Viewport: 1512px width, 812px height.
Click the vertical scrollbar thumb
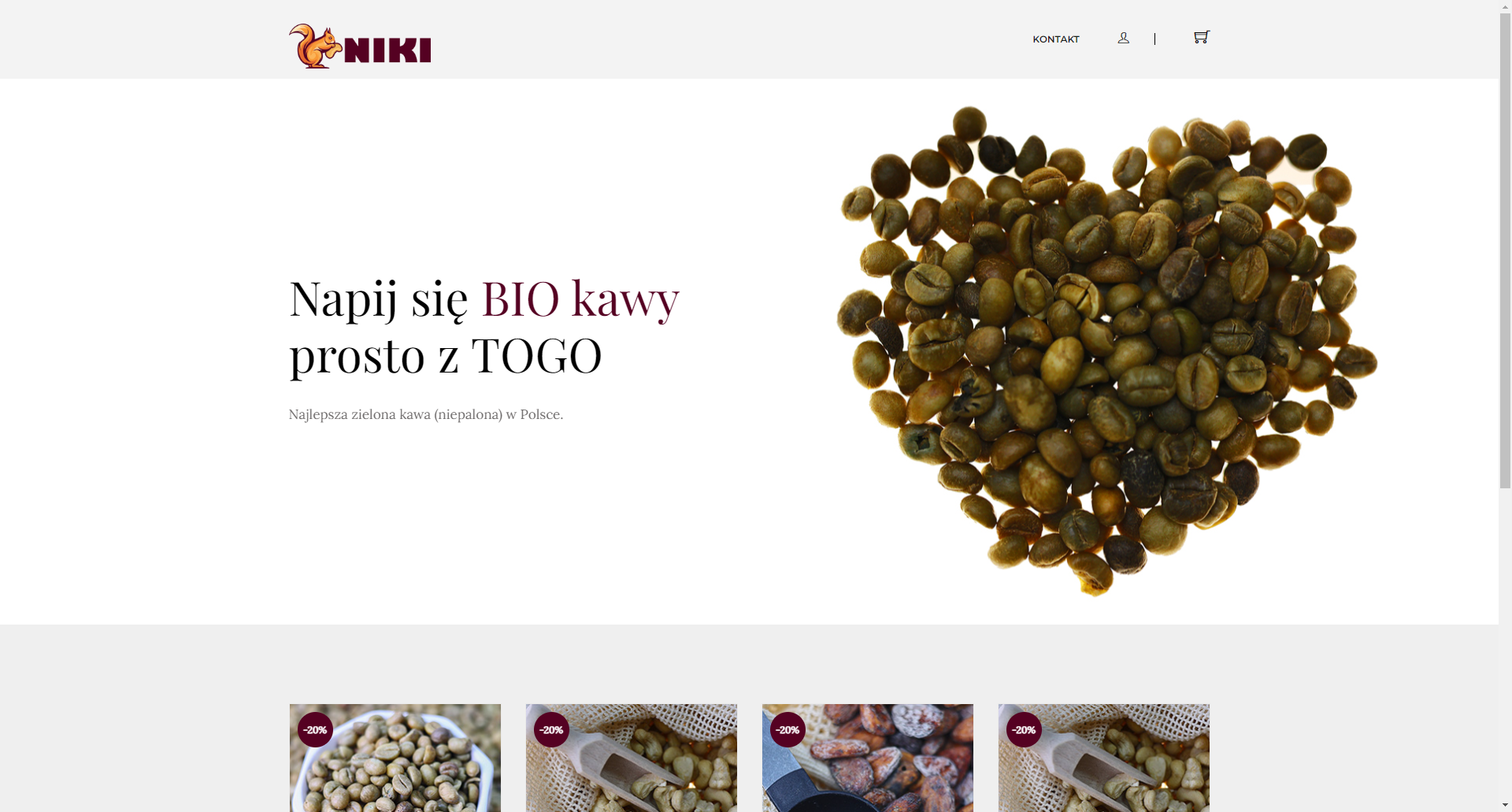pyautogui.click(x=1505, y=244)
